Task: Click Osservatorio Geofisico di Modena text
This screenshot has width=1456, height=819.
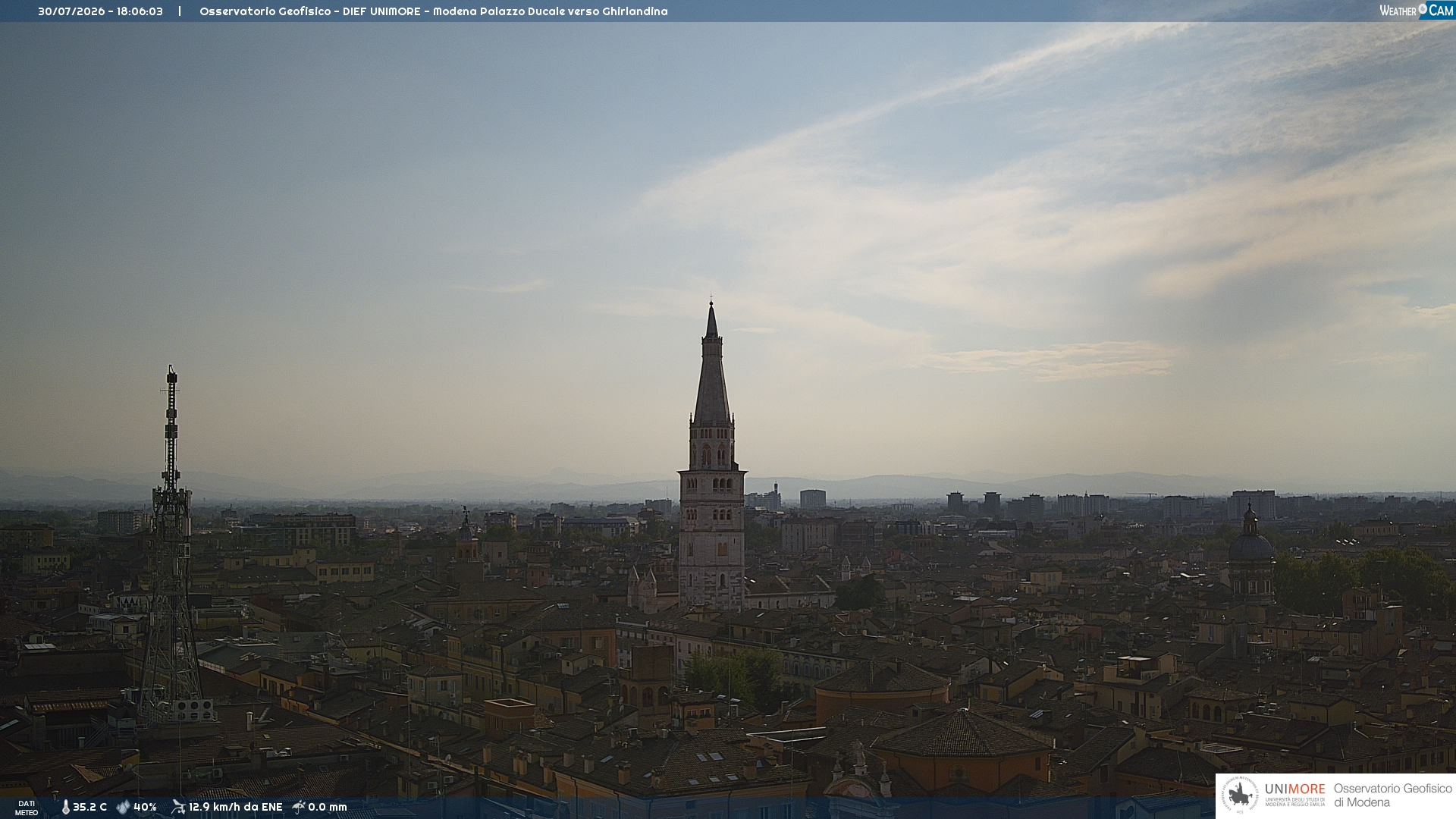Action: coord(1392,795)
